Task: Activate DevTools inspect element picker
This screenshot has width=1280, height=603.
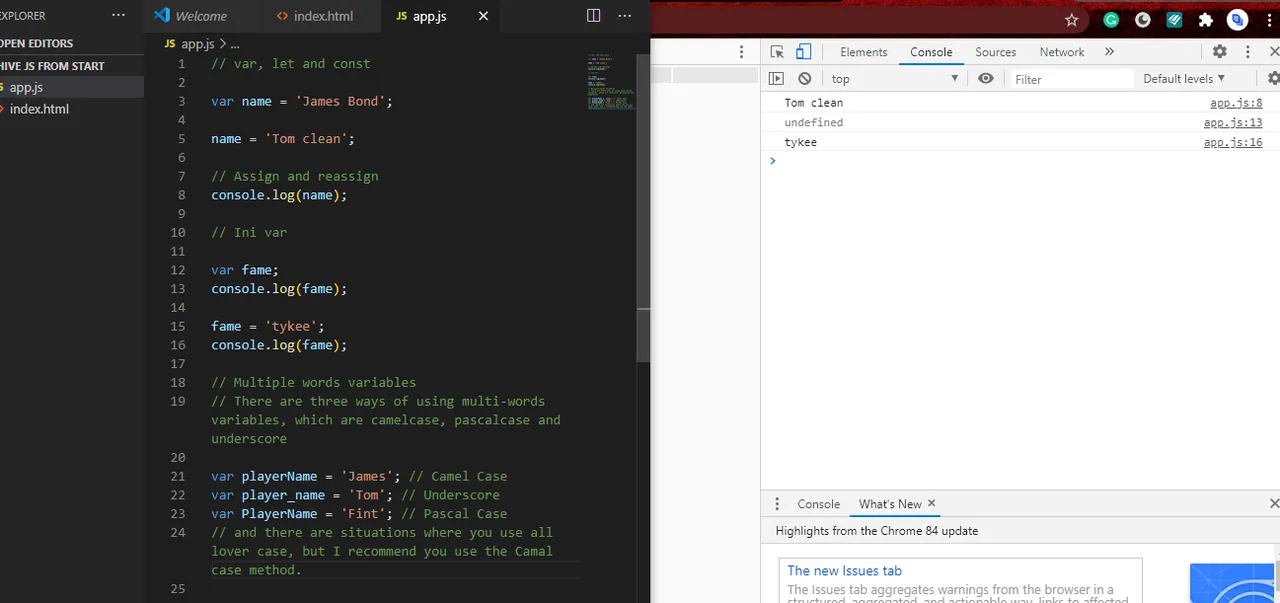Action: pos(777,52)
